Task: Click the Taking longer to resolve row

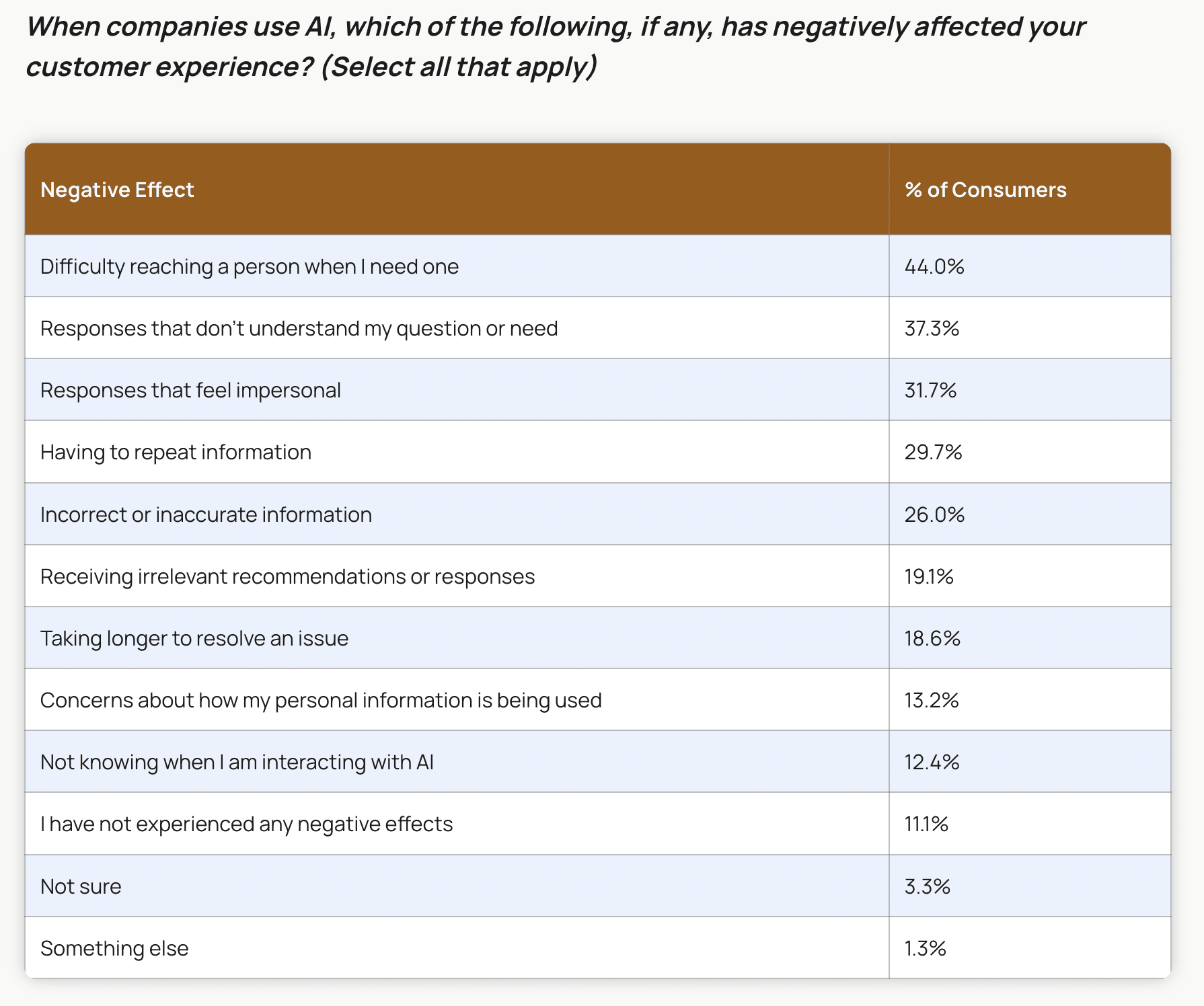Action: click(598, 638)
